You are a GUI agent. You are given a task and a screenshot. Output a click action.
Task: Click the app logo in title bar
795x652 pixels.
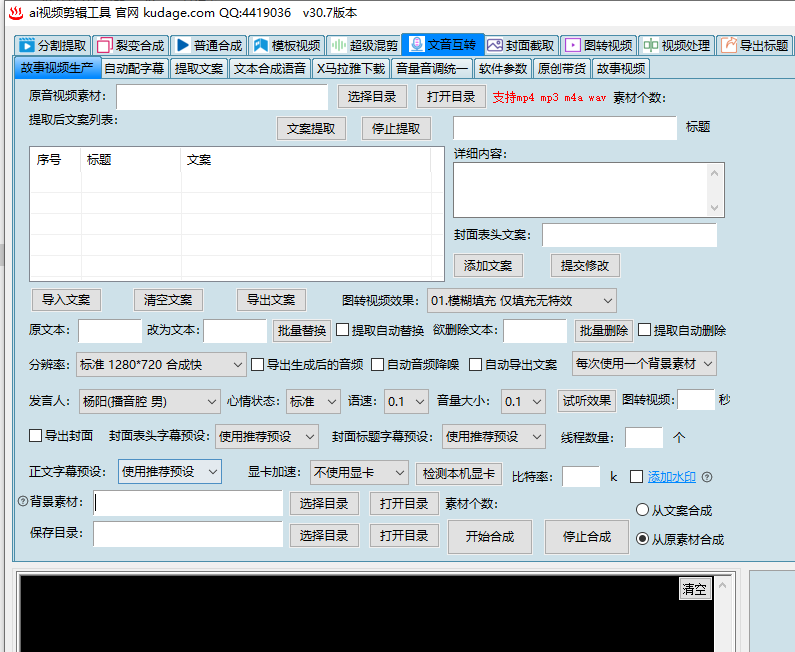[16, 13]
